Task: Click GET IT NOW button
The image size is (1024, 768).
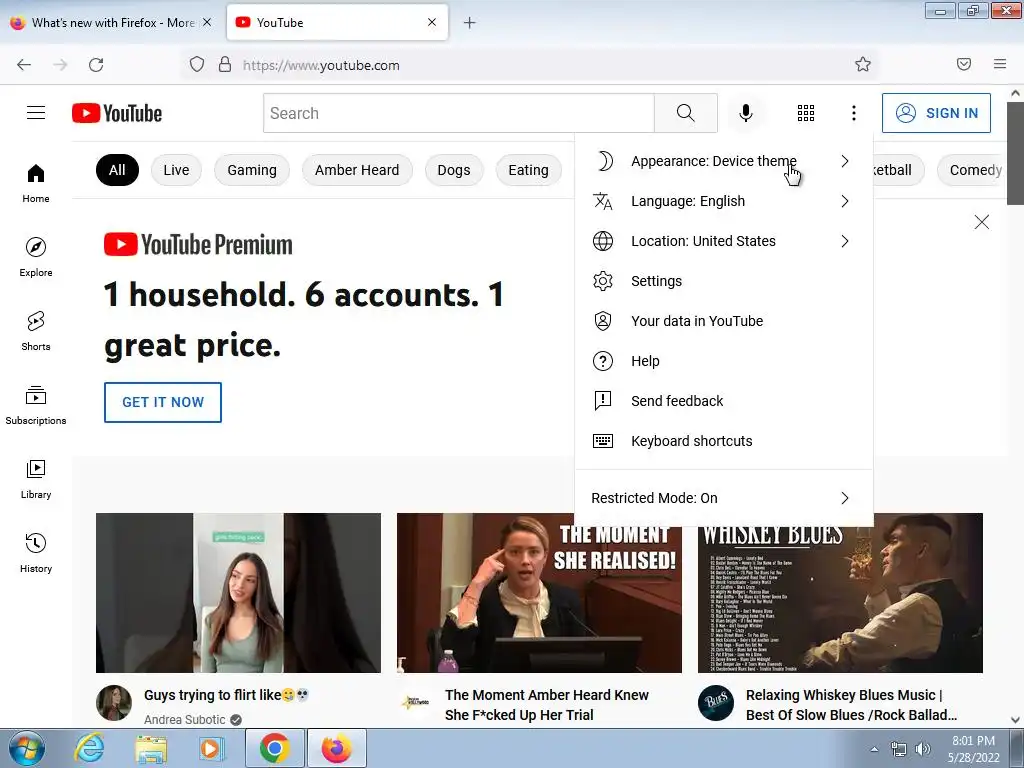Action: (x=163, y=402)
